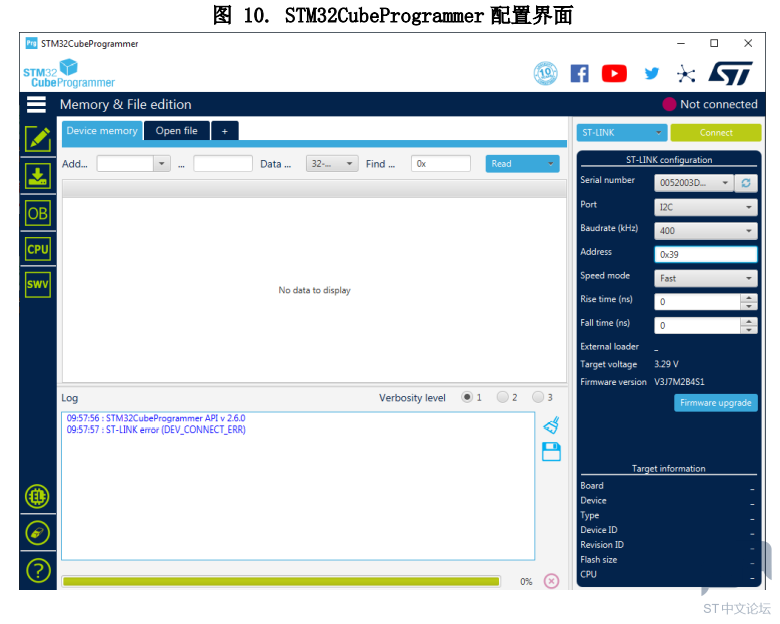Open the Speed mode dropdown
Viewport: 780px width, 624px height.
(x=706, y=278)
